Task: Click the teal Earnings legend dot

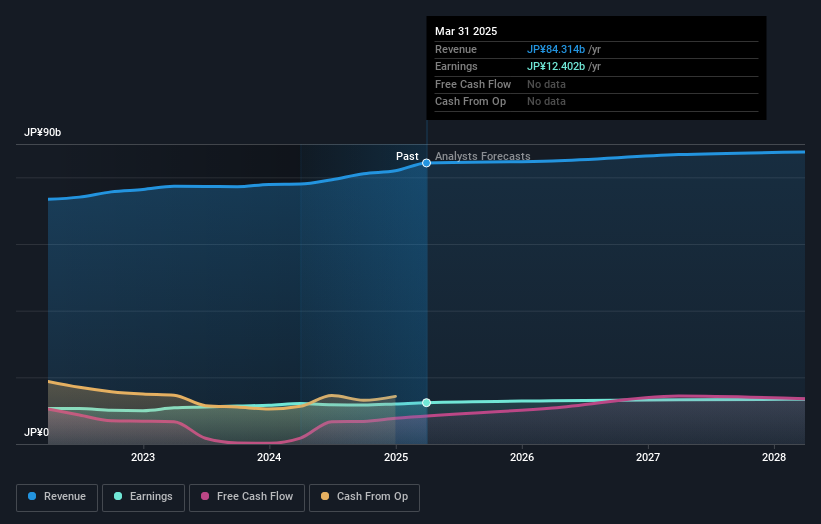Action: point(118,496)
